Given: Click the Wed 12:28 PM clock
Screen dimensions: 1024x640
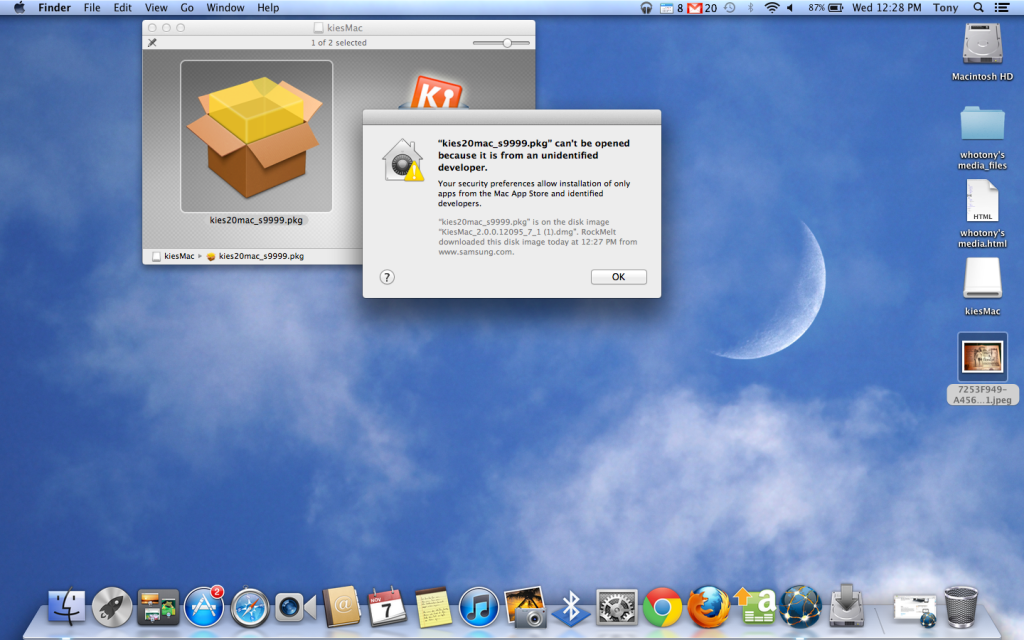Looking at the screenshot, I should pos(886,8).
